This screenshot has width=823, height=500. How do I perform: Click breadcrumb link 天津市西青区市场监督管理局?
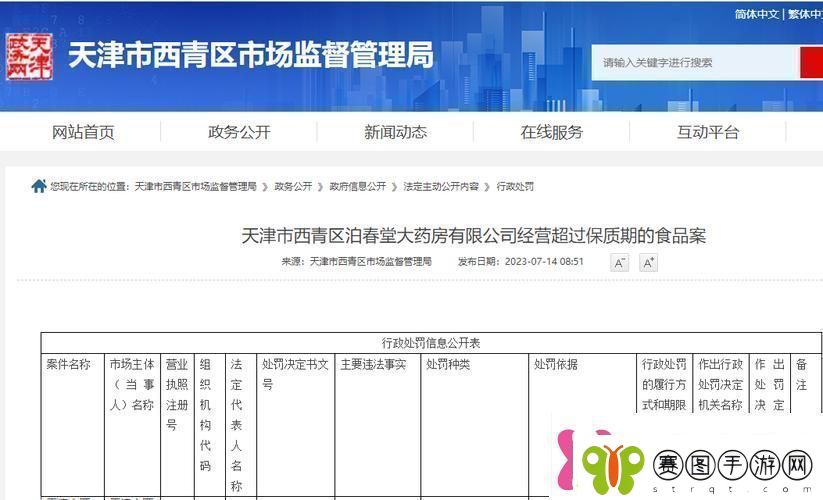[195, 186]
